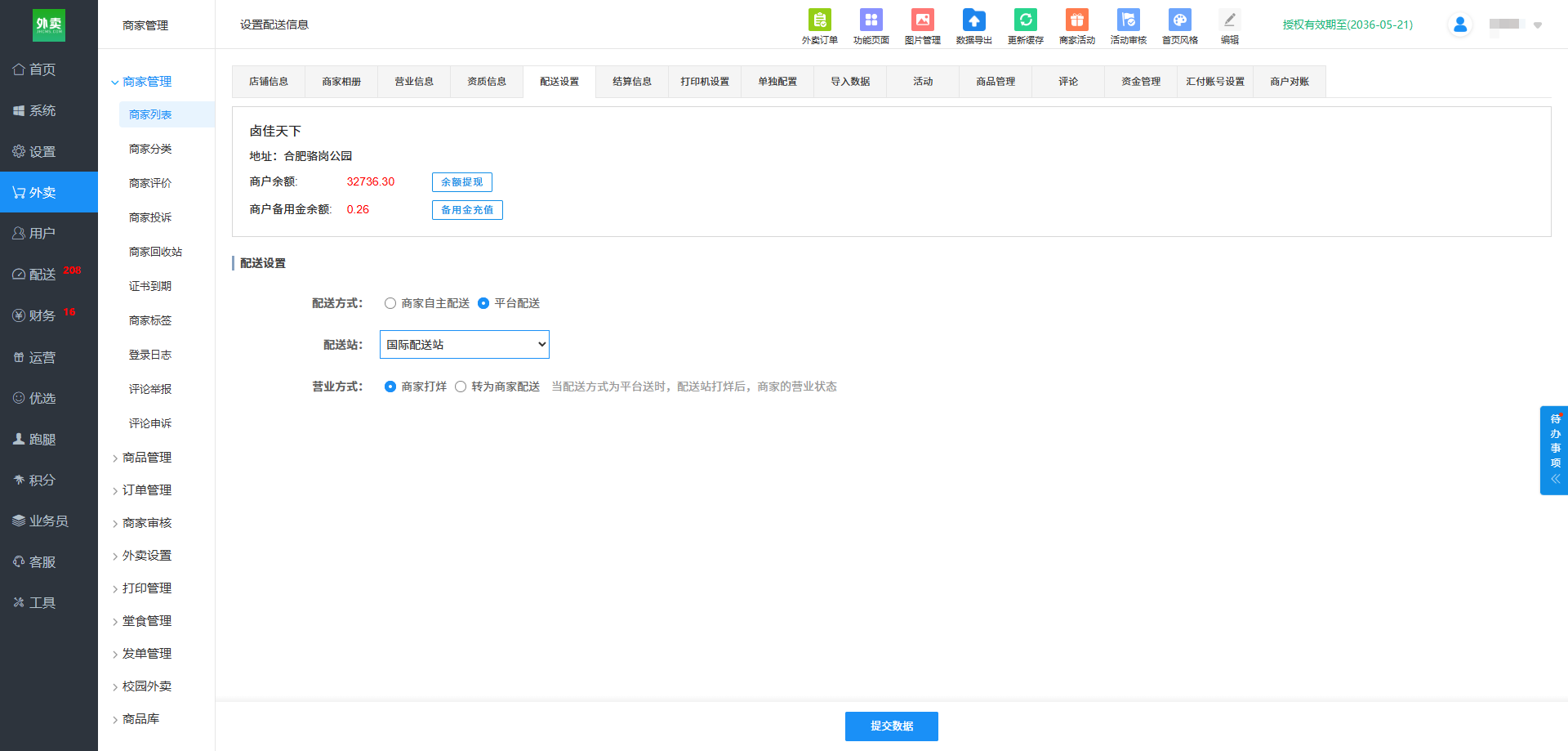Switch to the 商家相册 tab
Screen dimensions: 1568x751
click(341, 82)
